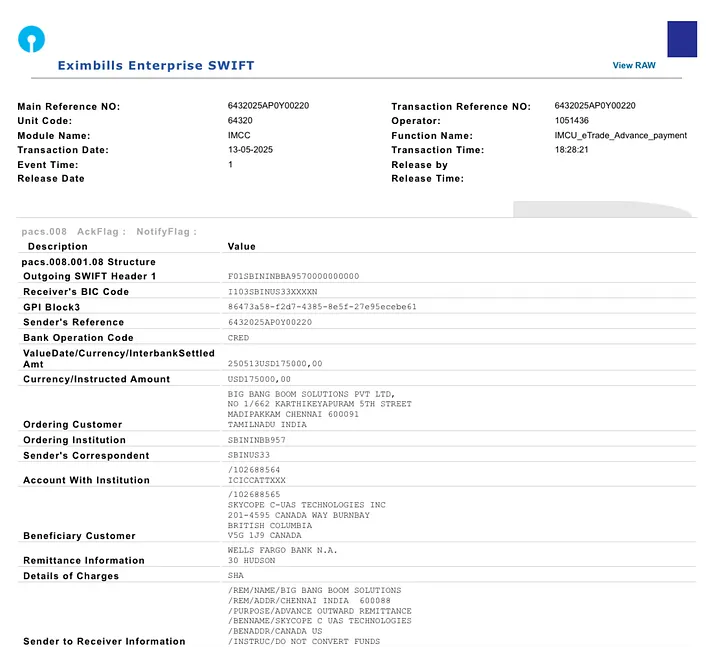
Task: Click the Transaction Date 13-05-2025 value
Action: (250, 150)
